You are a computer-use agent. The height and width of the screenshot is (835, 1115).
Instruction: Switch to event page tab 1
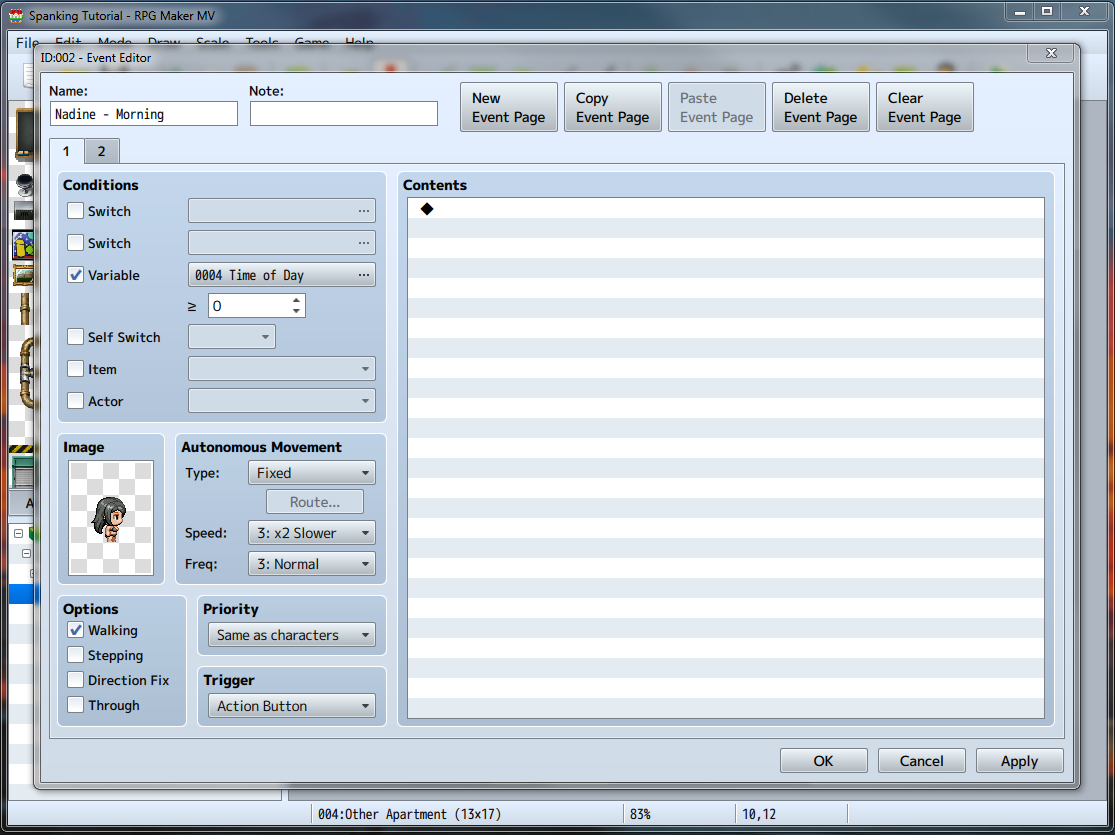(x=66, y=151)
